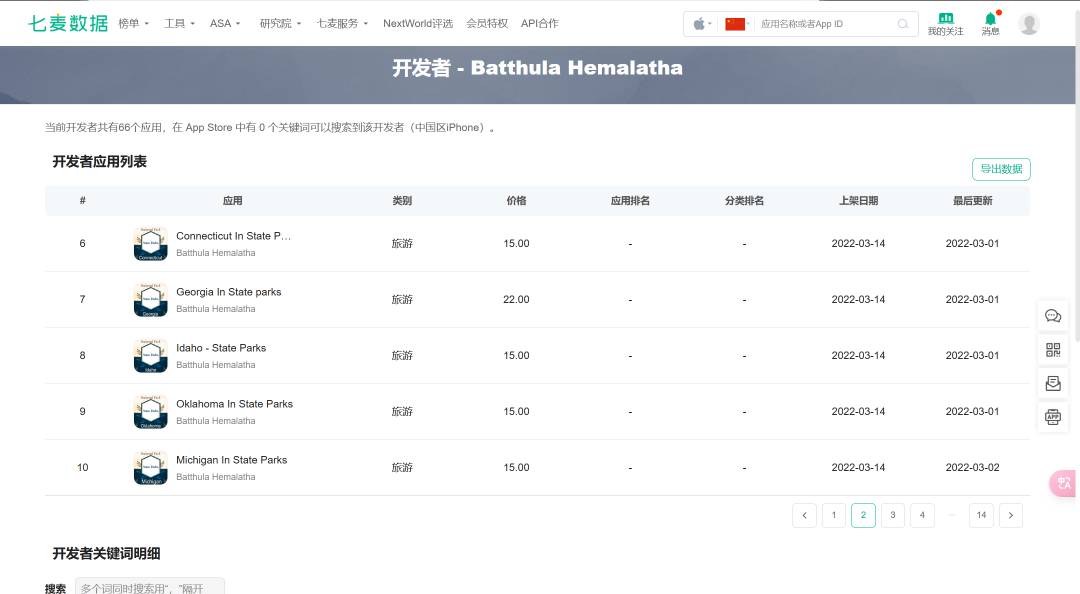Expand the ASA menu
1080x594 pixels.
tap(225, 23)
